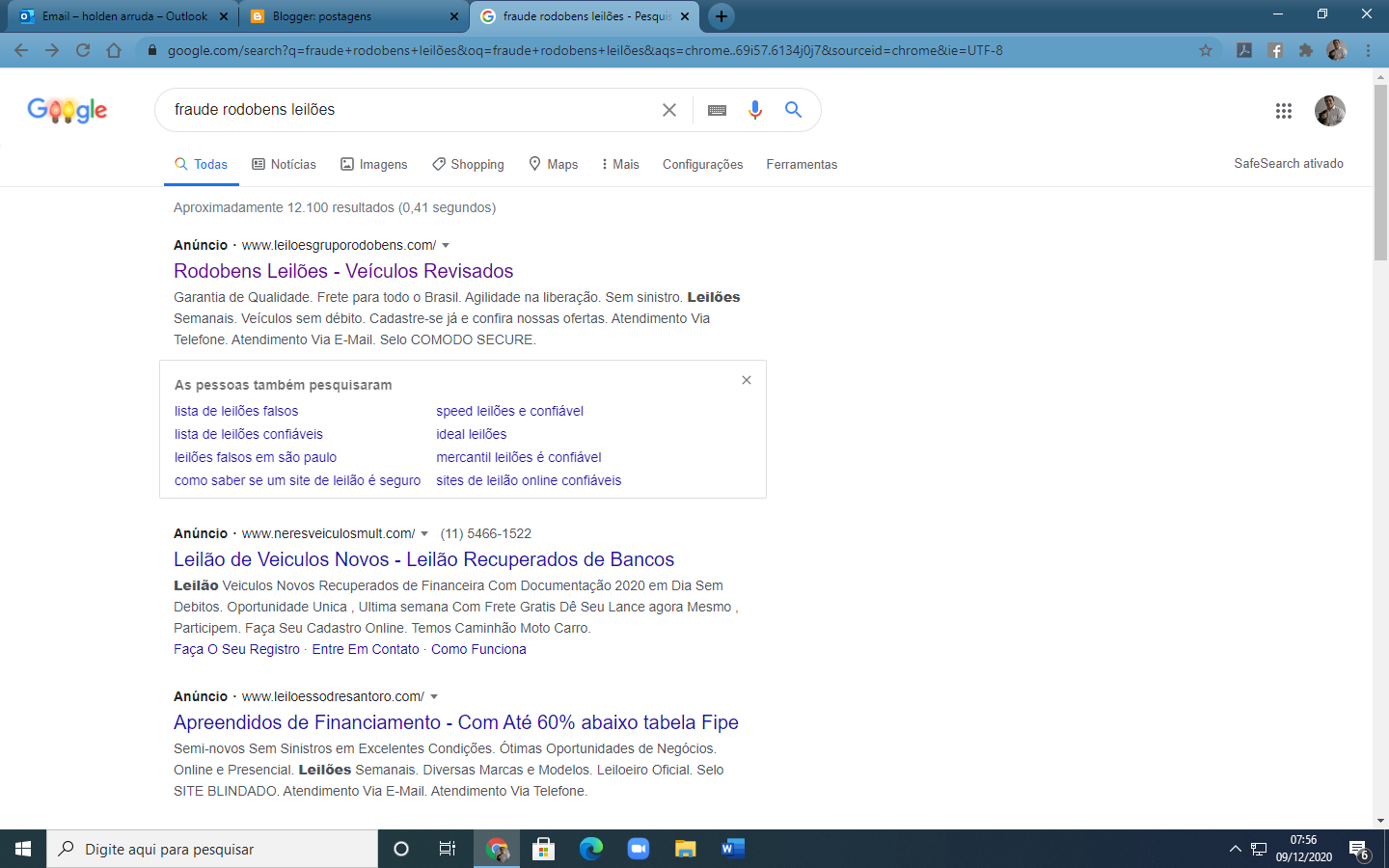Close the Outlook email tab
The image size is (1389, 868).
point(223,16)
